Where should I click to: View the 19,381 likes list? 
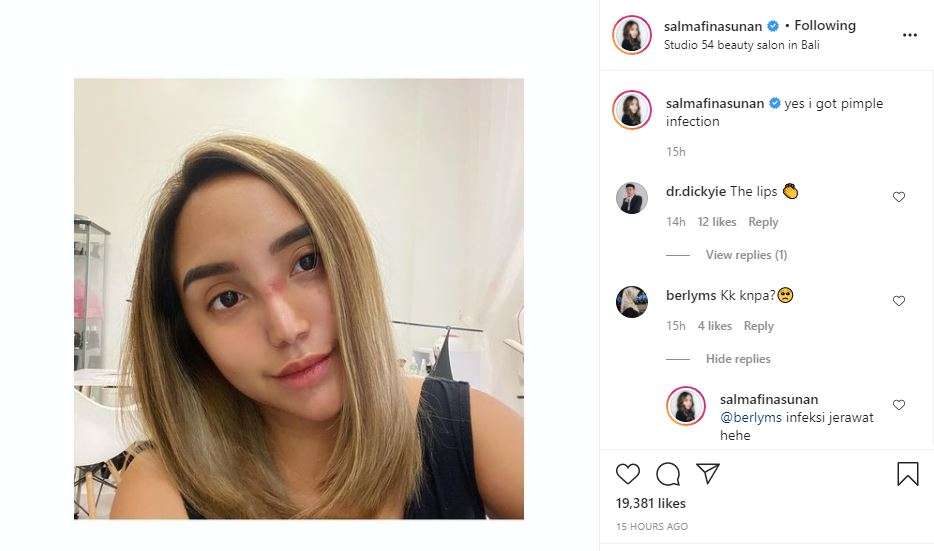click(x=650, y=503)
